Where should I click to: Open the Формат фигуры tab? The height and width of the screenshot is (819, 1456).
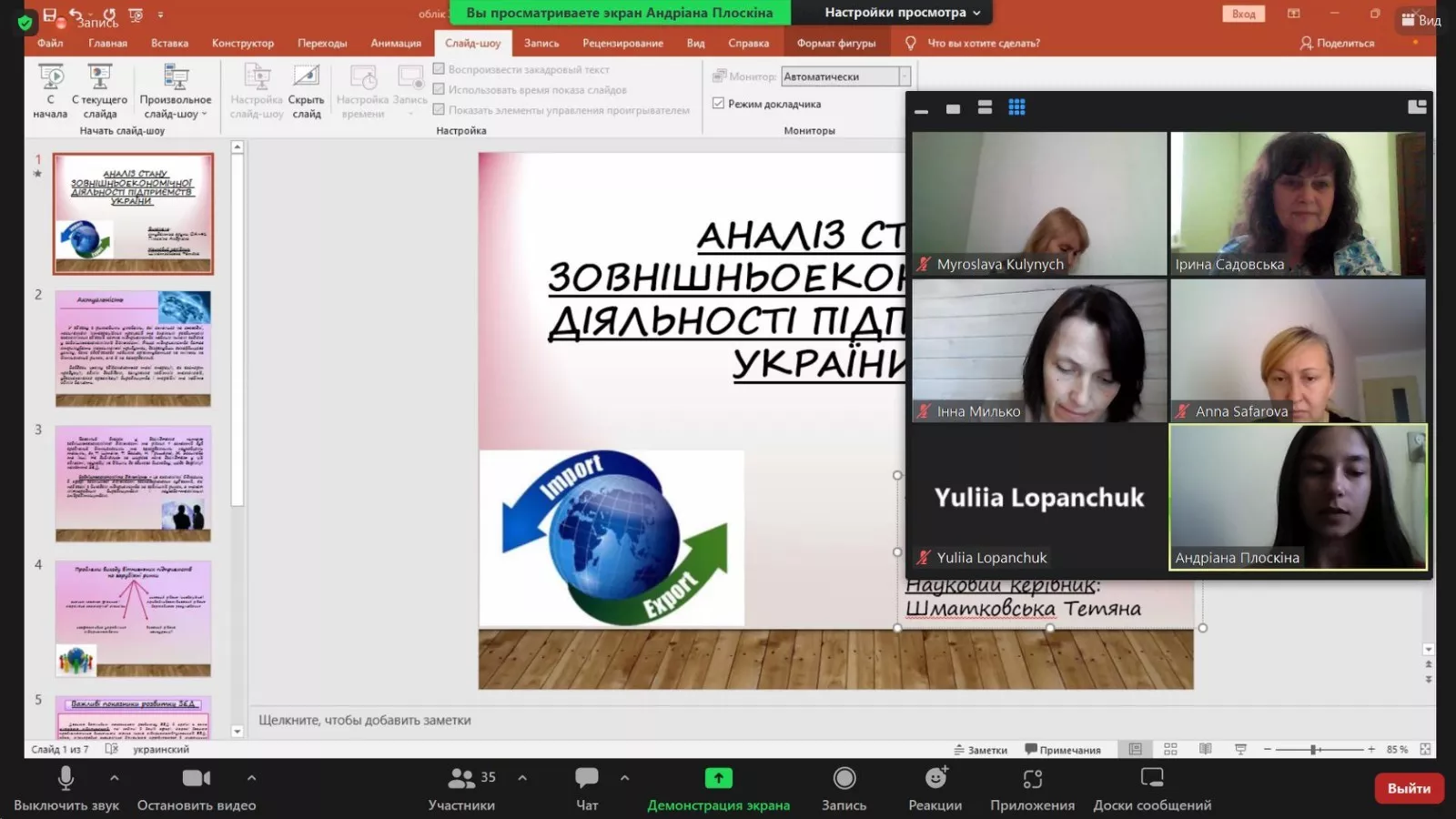point(835,43)
